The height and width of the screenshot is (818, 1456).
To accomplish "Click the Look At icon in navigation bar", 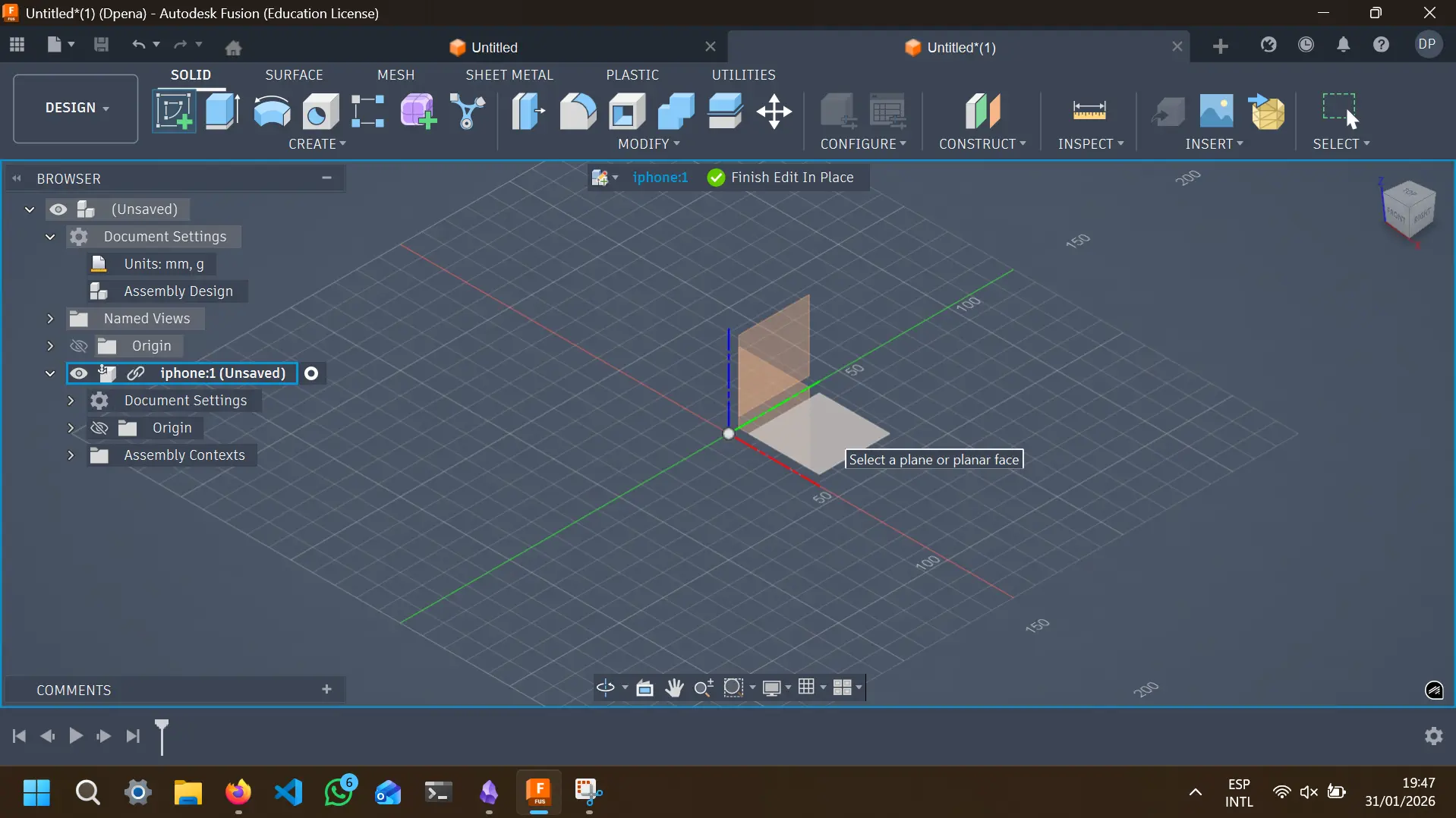I will (644, 687).
